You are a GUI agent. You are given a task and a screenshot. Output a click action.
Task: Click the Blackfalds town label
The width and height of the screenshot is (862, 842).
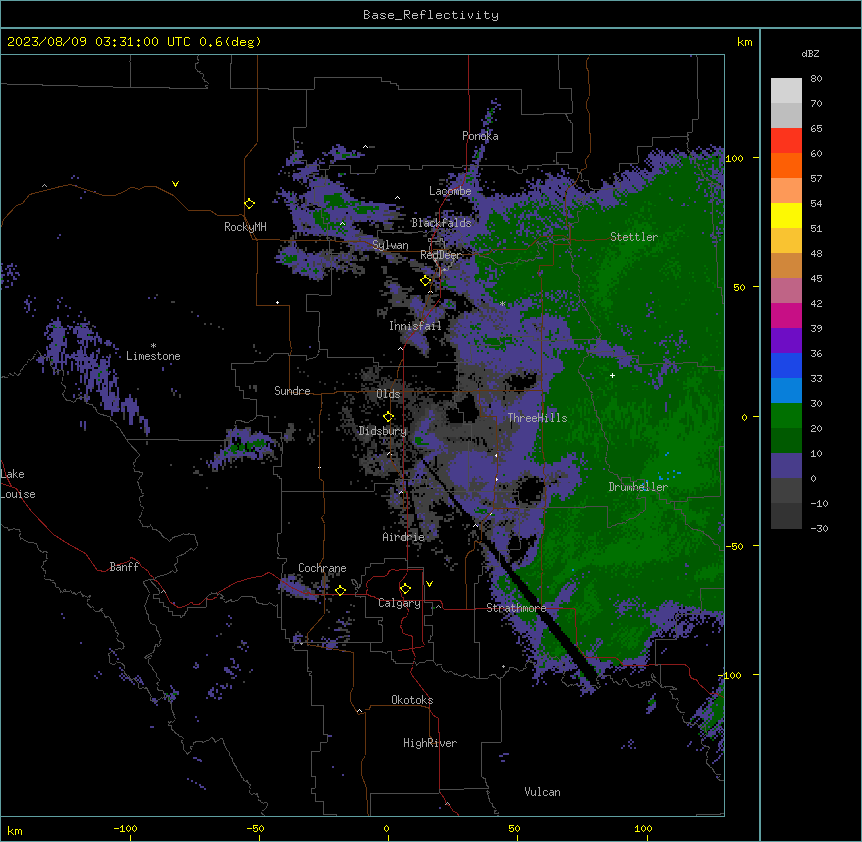tap(441, 223)
